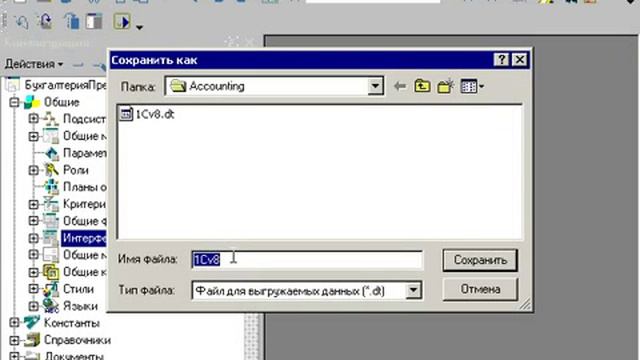Open the Папка folder dropdown showing Accounting
The image size is (640, 360).
coord(375,86)
